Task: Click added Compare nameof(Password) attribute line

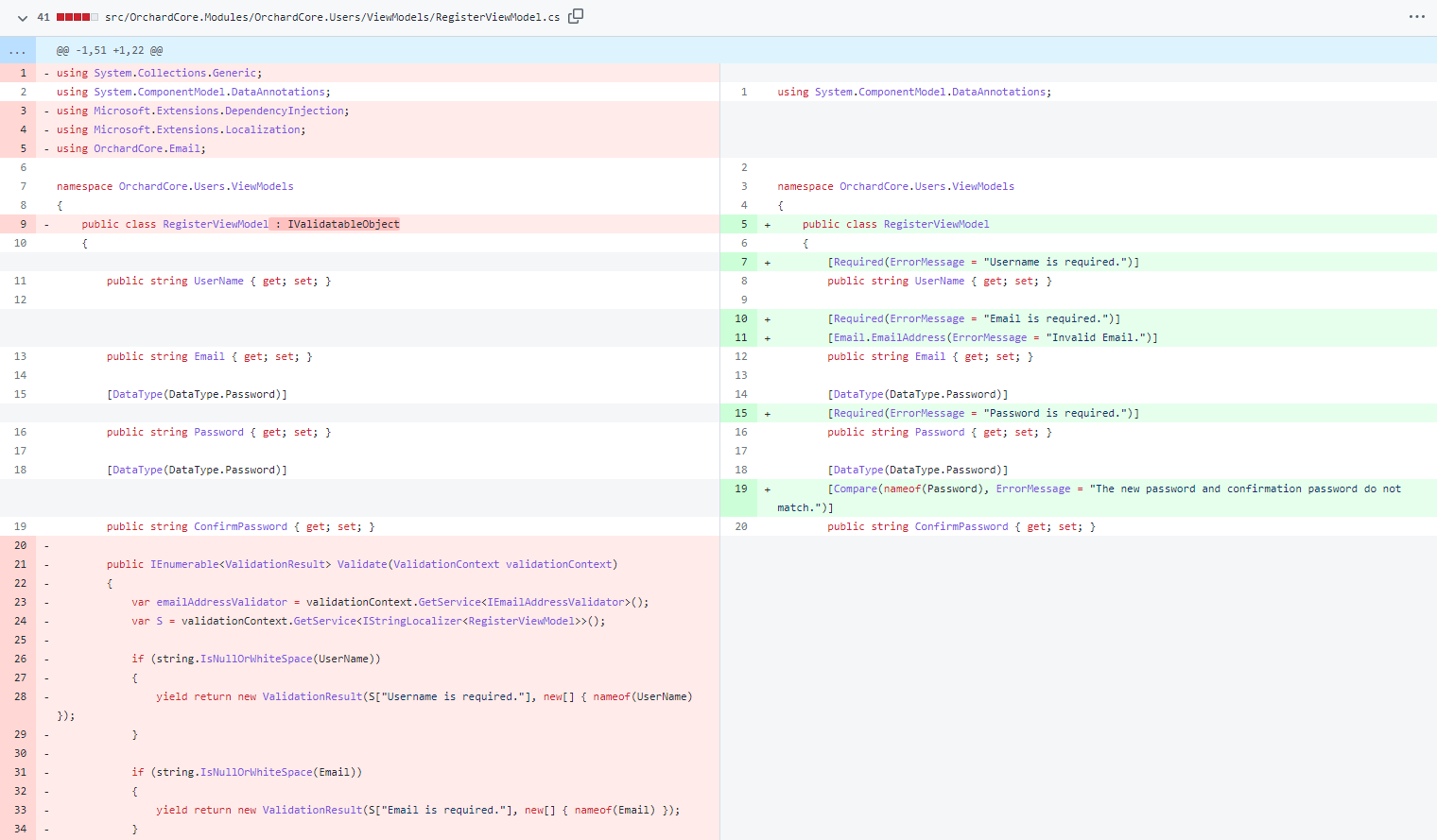Action: click(x=1089, y=498)
